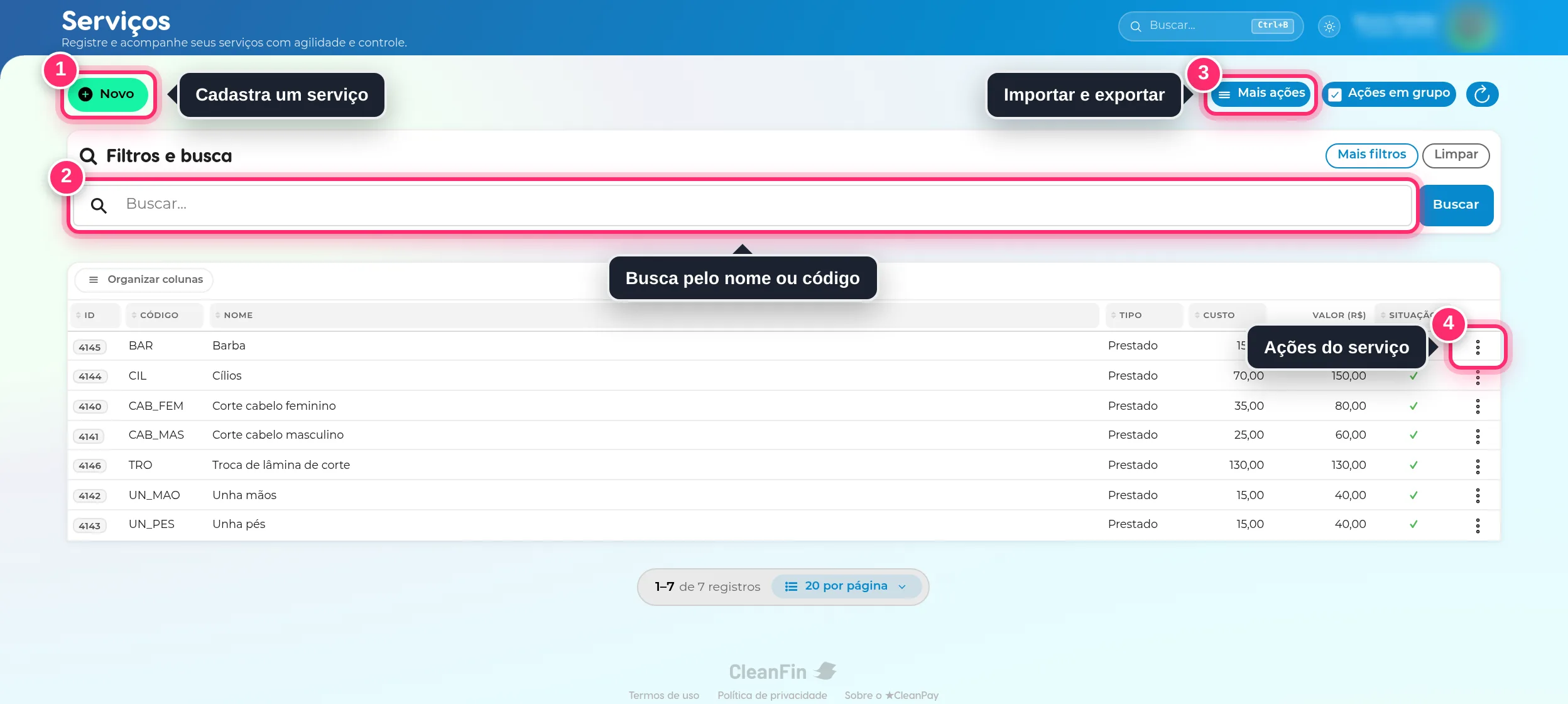Viewport: 1568px width, 704px height.
Task: Sort table by CUSTO column
Action: point(1226,316)
